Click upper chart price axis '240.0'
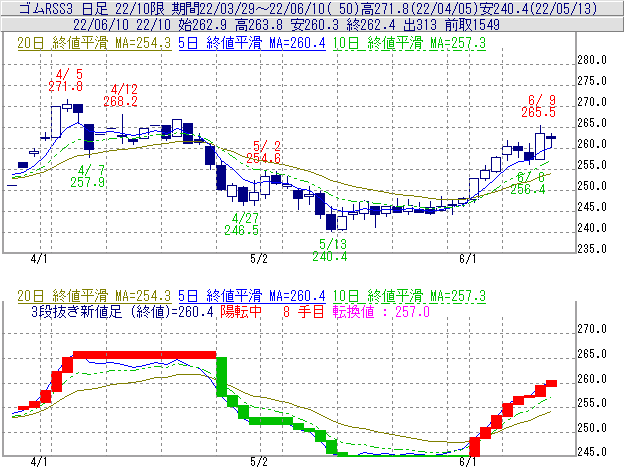Image resolution: width=624 pixels, height=475 pixels. click(x=592, y=228)
